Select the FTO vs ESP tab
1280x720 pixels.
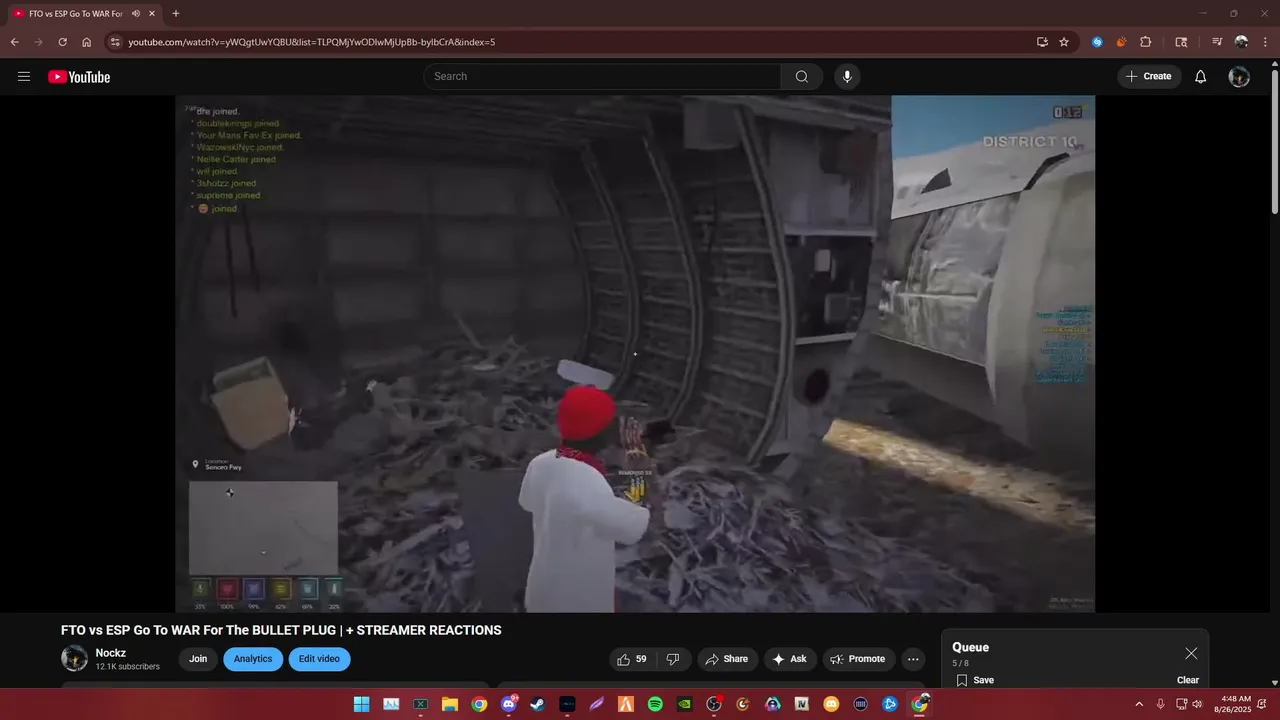[75, 14]
